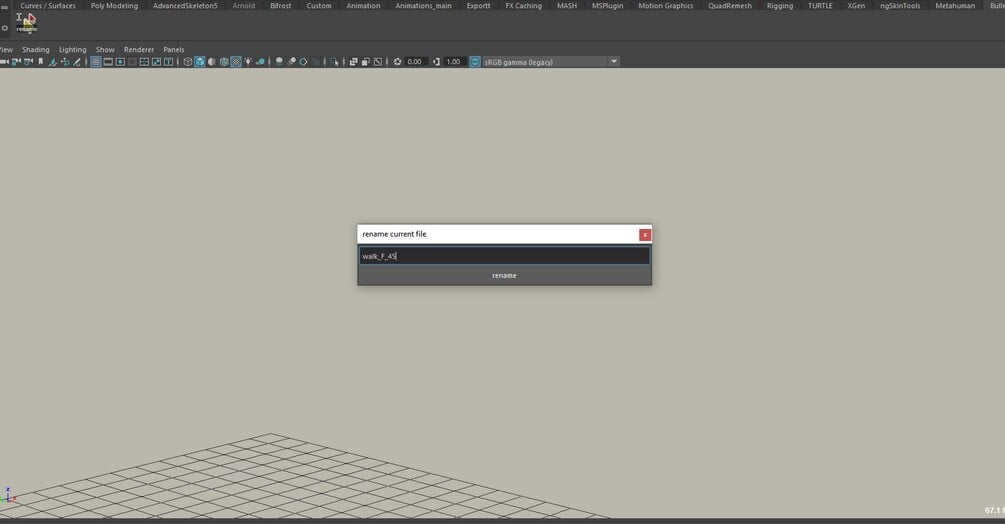
Task: Switch to Motion Graphics shelf tab
Action: tap(665, 6)
